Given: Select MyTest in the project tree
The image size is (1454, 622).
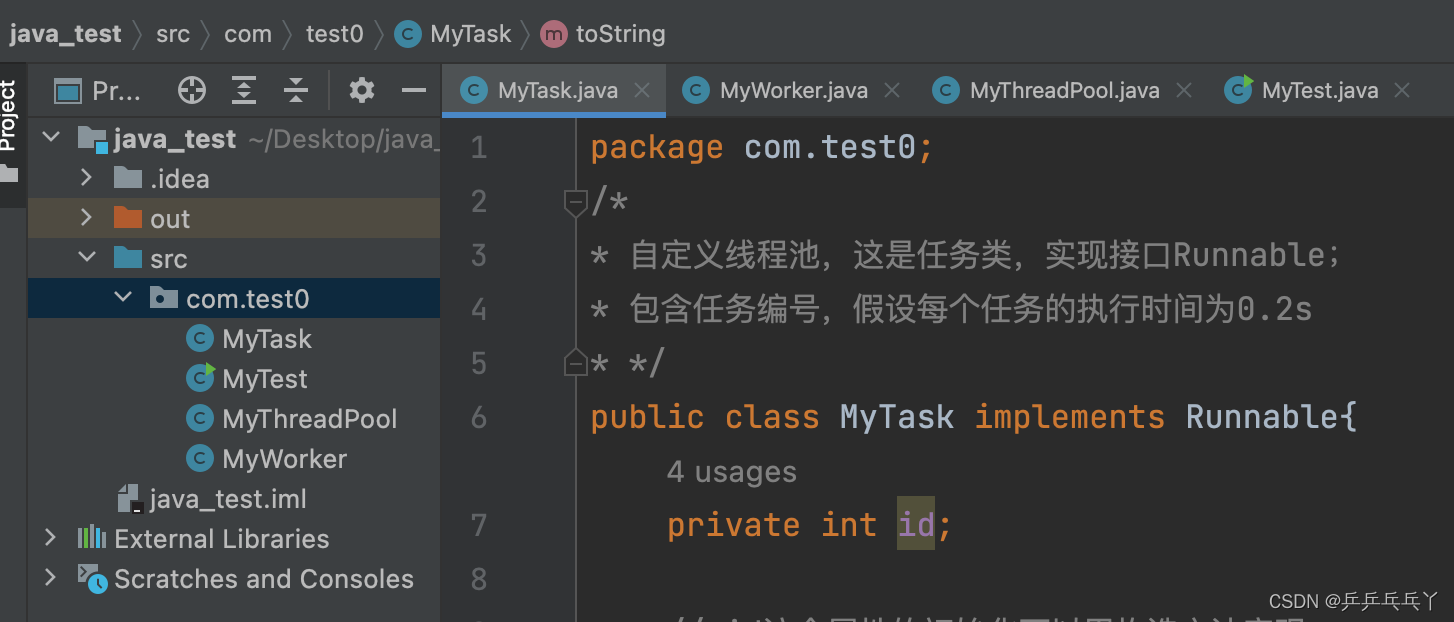Looking at the screenshot, I should (x=263, y=378).
